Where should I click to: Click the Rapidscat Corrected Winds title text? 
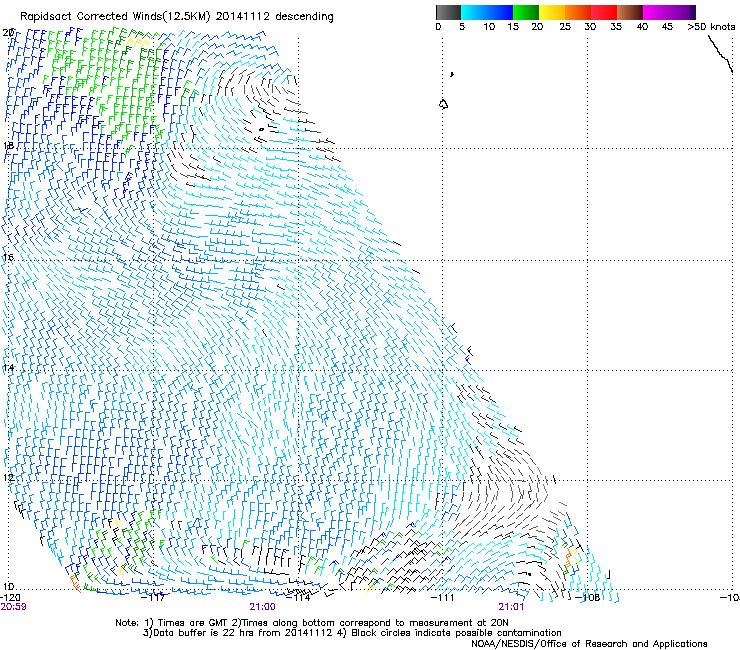tap(177, 16)
